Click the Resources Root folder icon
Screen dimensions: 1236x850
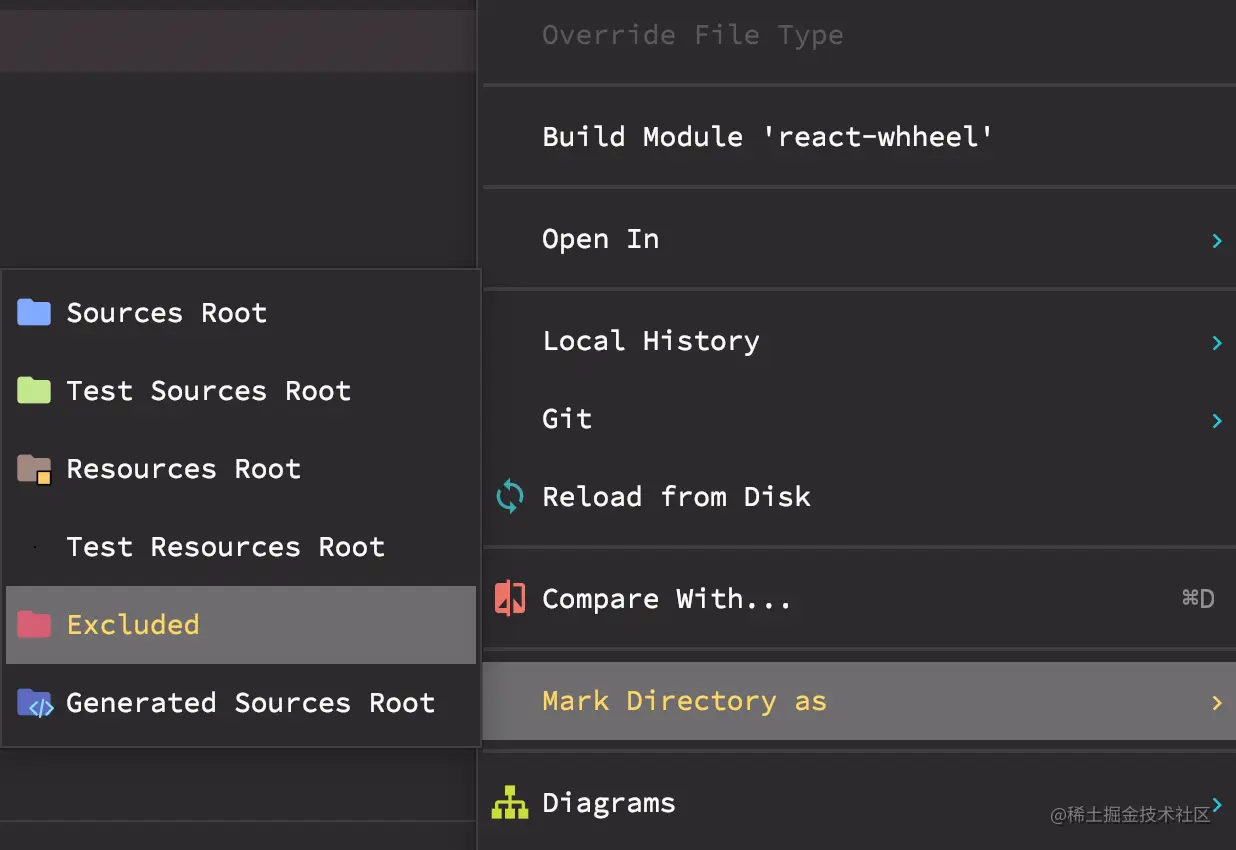pos(34,469)
